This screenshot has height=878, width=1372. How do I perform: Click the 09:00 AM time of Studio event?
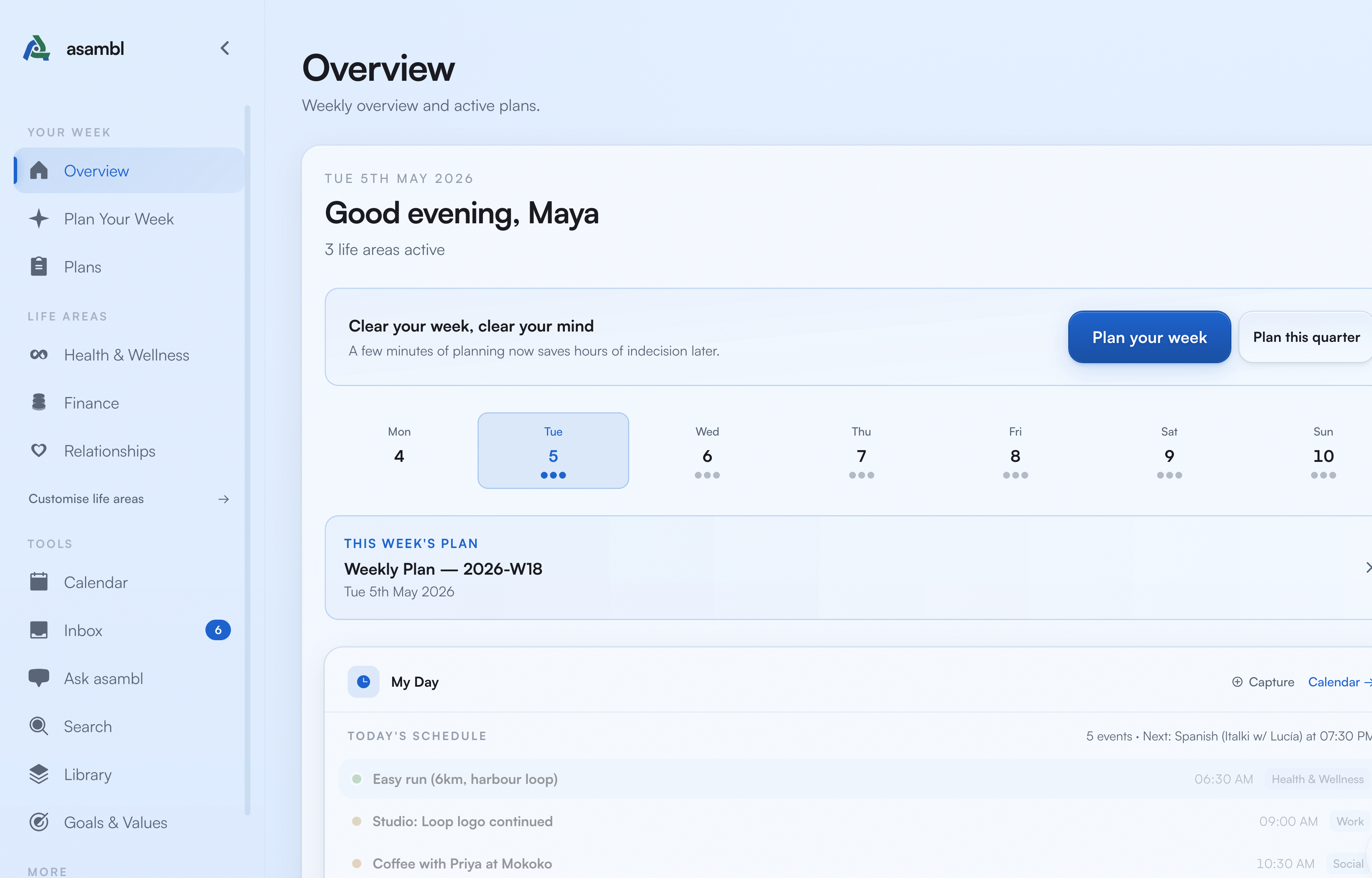tap(1288, 821)
